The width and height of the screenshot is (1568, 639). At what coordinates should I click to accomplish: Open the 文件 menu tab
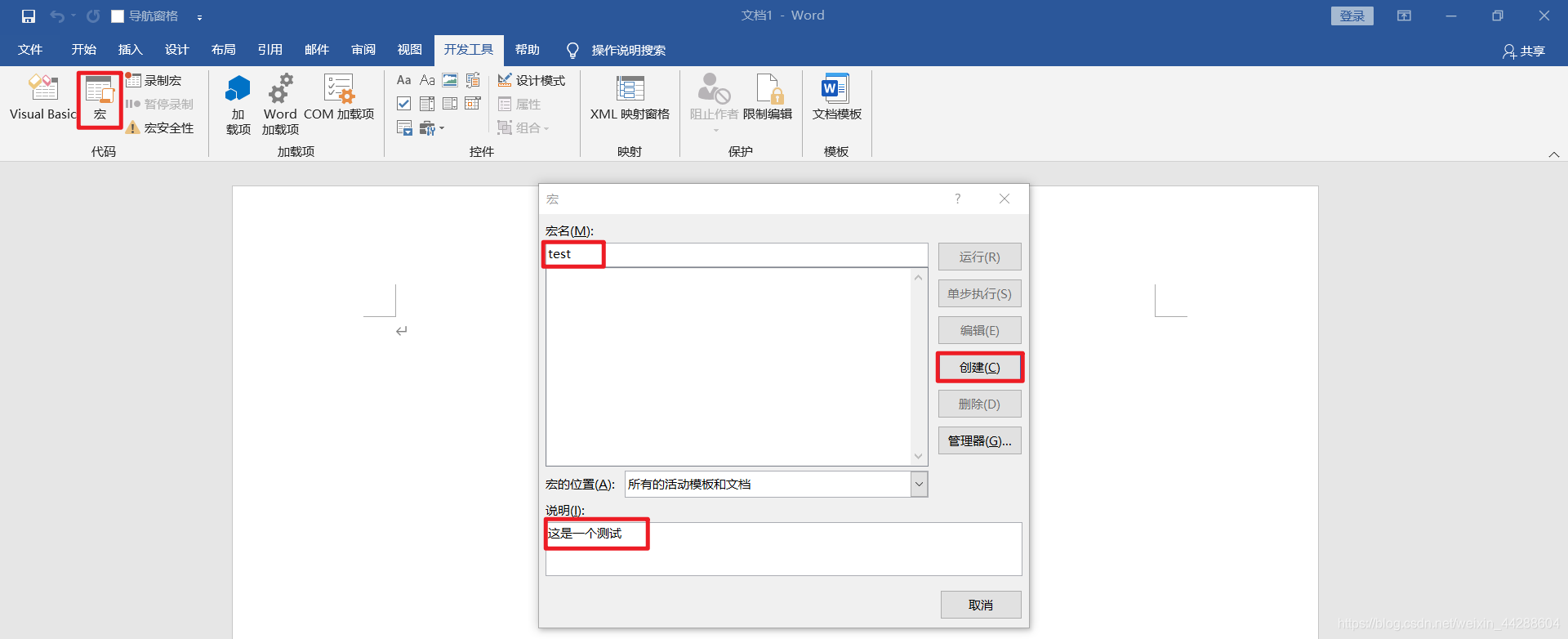[30, 50]
